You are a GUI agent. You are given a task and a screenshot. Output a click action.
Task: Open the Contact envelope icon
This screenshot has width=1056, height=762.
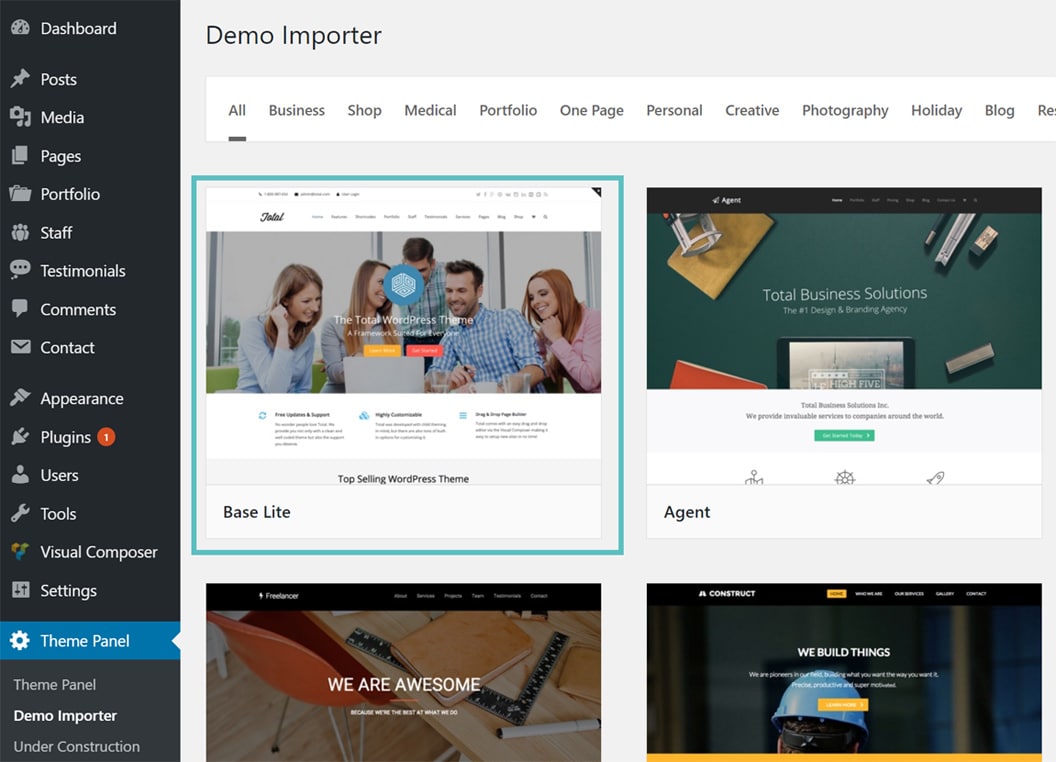point(22,347)
